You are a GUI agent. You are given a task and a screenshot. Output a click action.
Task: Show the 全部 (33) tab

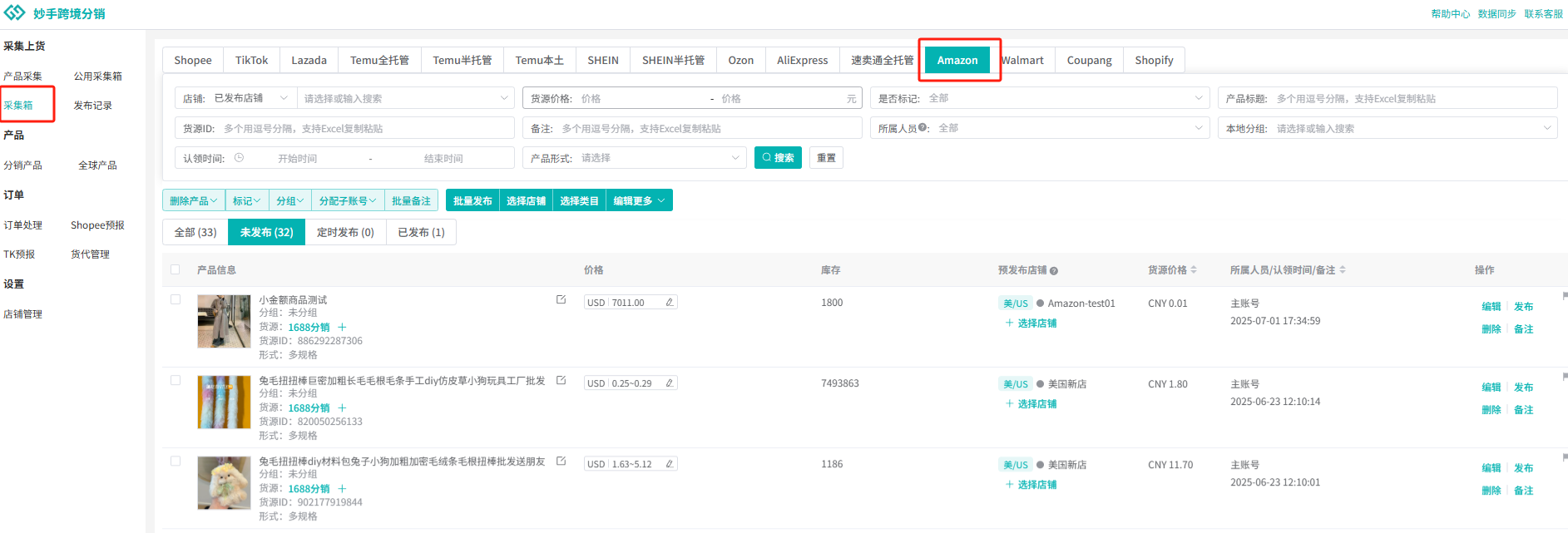point(195,232)
